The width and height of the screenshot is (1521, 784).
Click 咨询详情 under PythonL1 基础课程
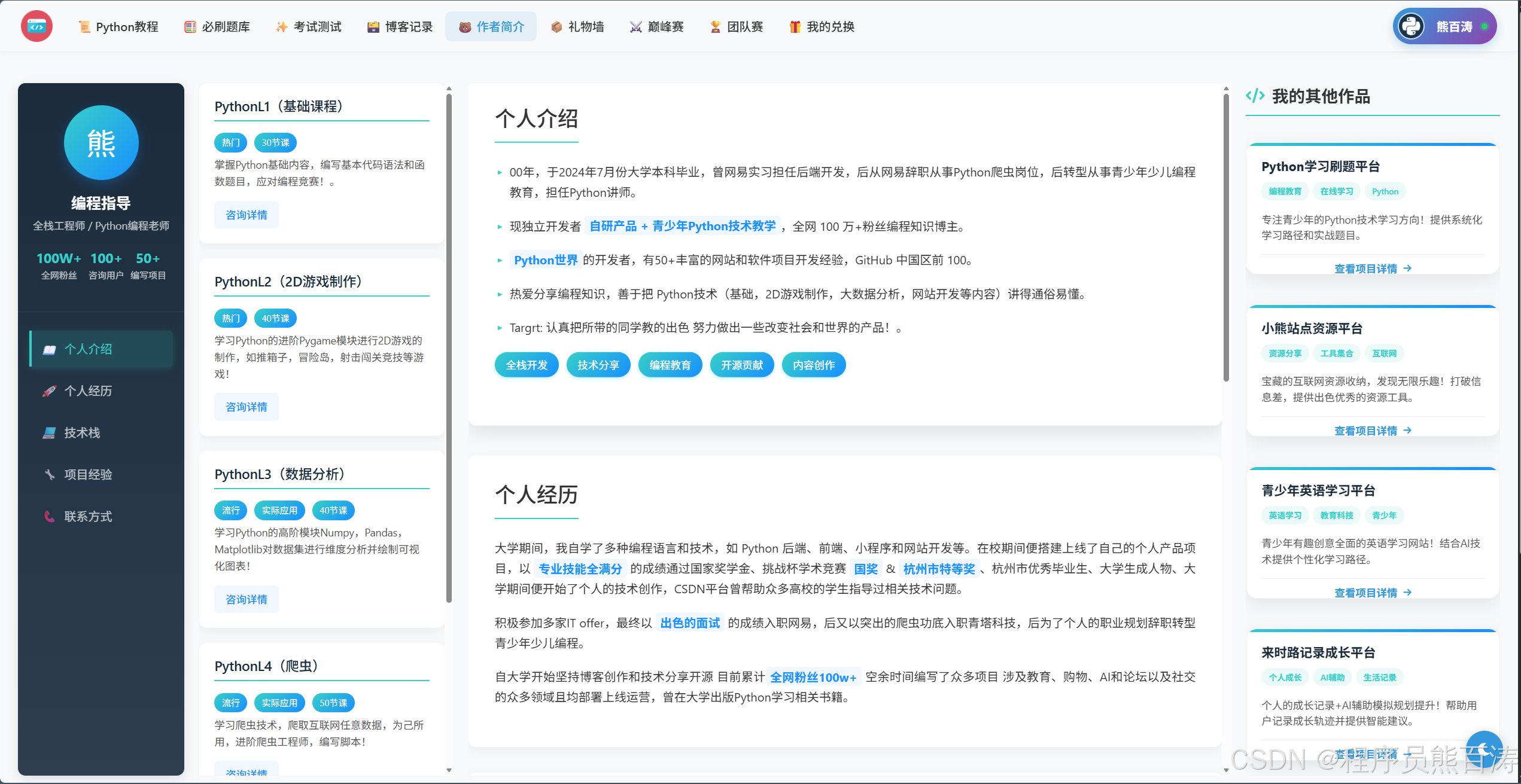247,215
